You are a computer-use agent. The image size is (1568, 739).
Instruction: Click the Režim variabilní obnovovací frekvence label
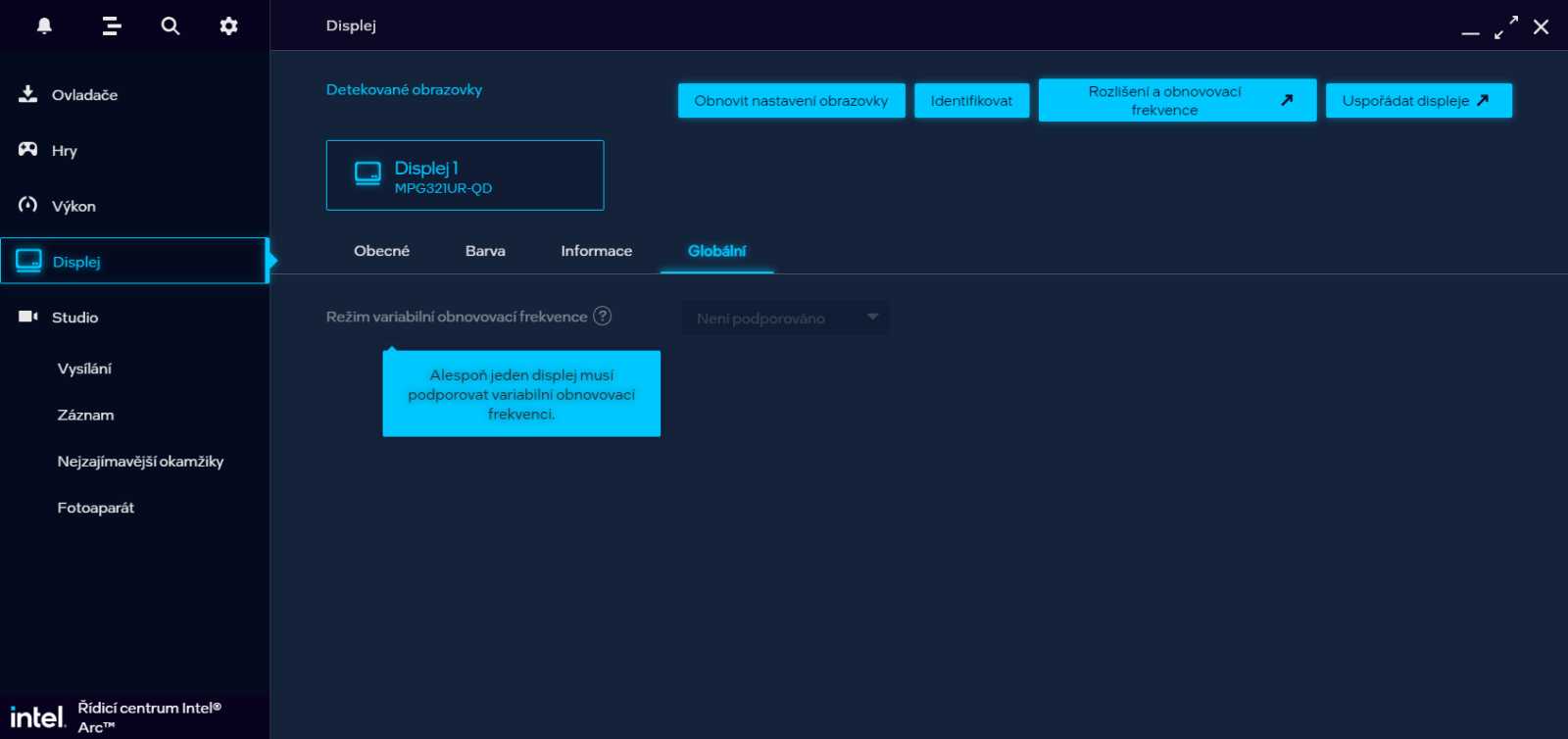[457, 317]
